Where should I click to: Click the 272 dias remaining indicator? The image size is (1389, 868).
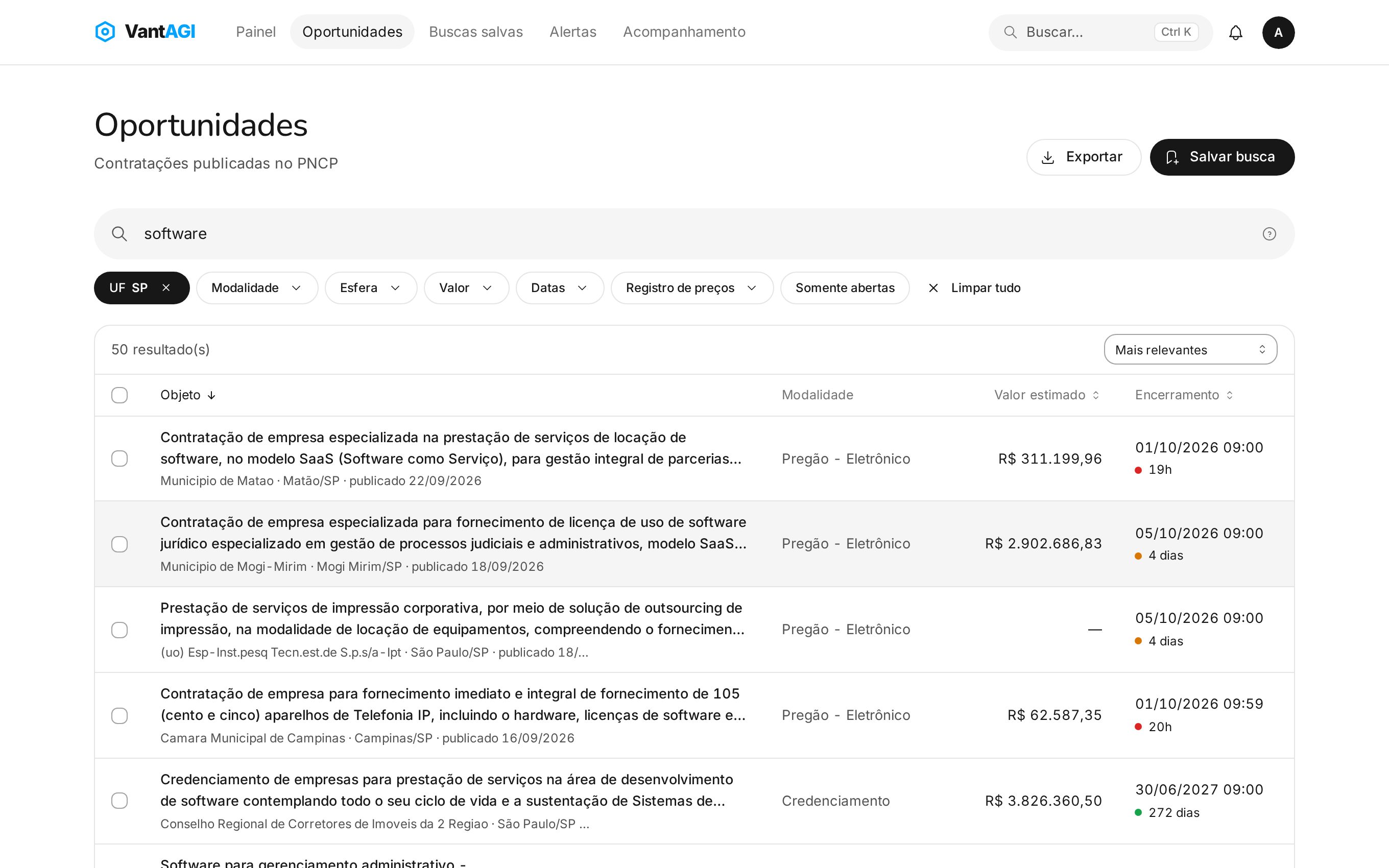click(x=1167, y=812)
